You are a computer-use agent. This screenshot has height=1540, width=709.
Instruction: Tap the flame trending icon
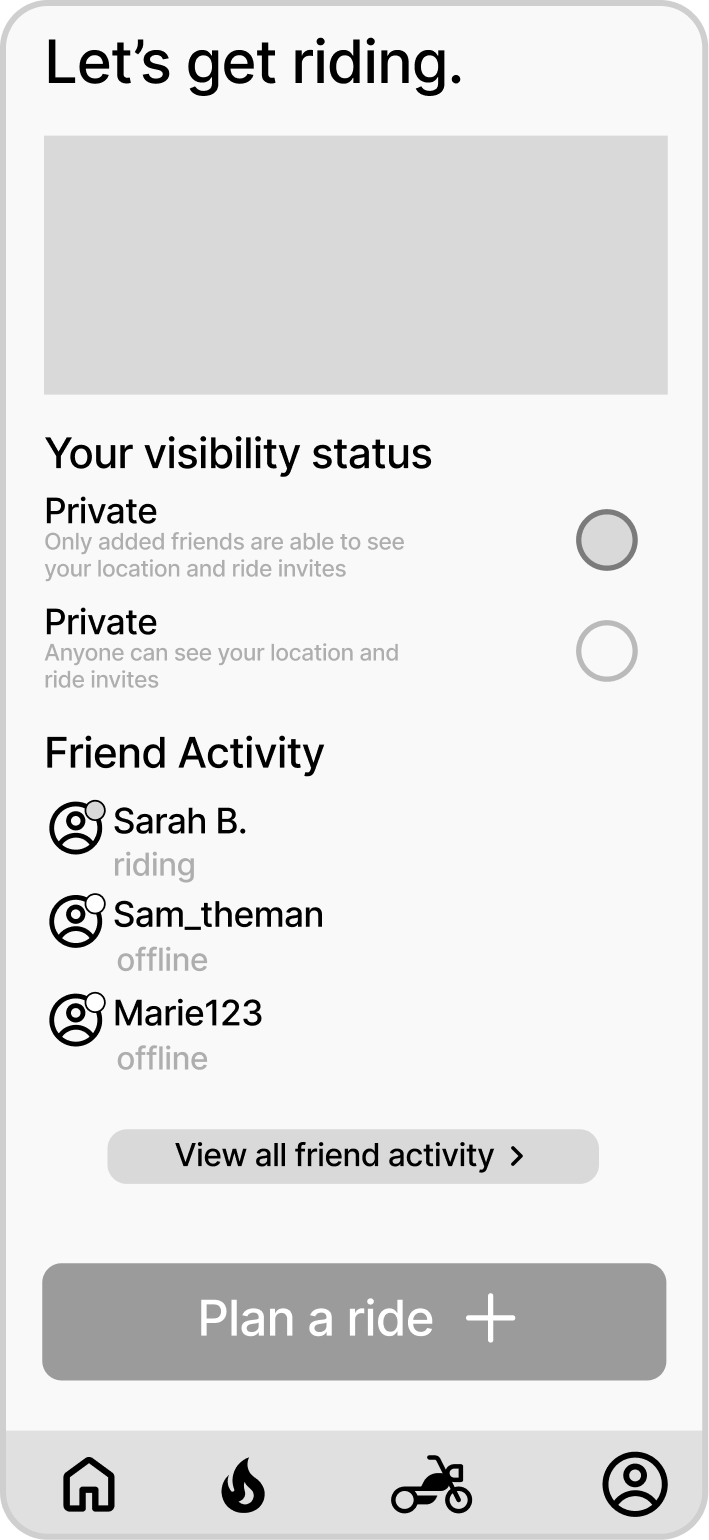242,1485
